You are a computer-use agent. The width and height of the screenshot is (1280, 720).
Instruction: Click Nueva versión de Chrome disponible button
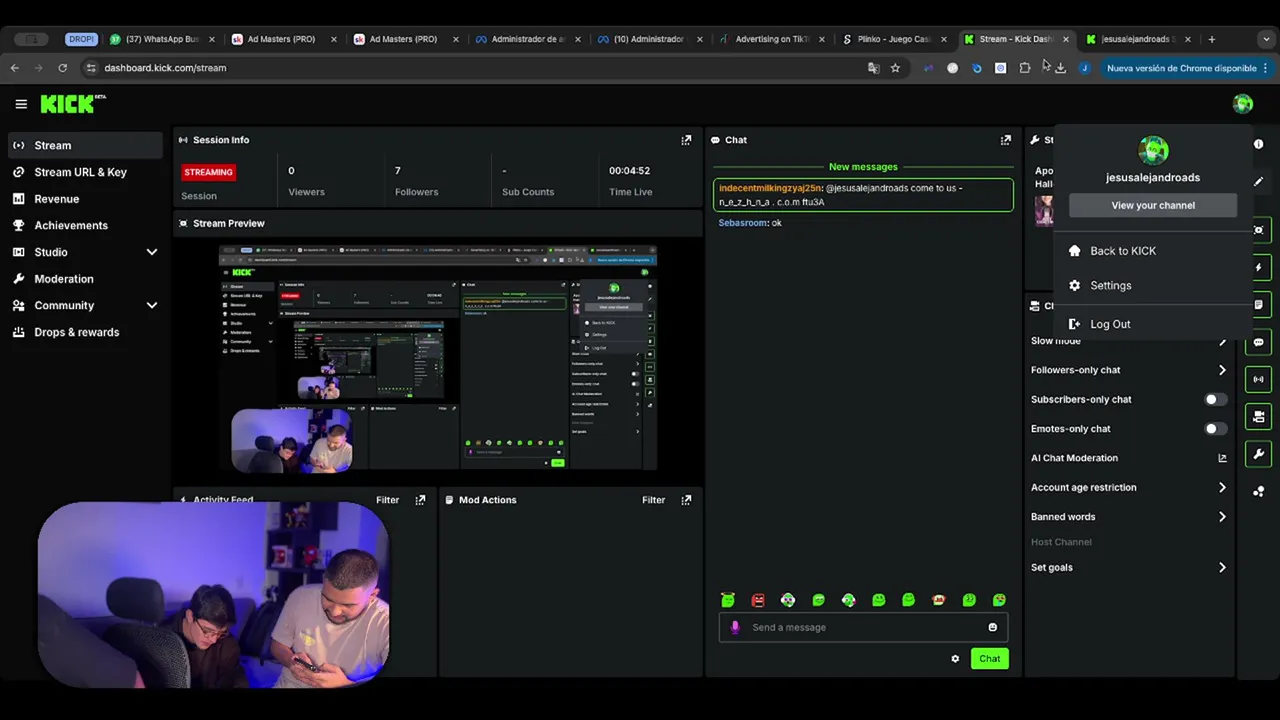click(1188, 68)
